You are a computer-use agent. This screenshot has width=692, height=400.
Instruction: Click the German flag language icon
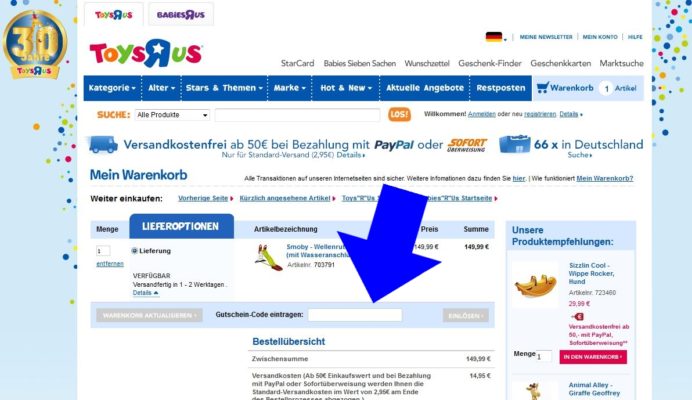pos(494,37)
